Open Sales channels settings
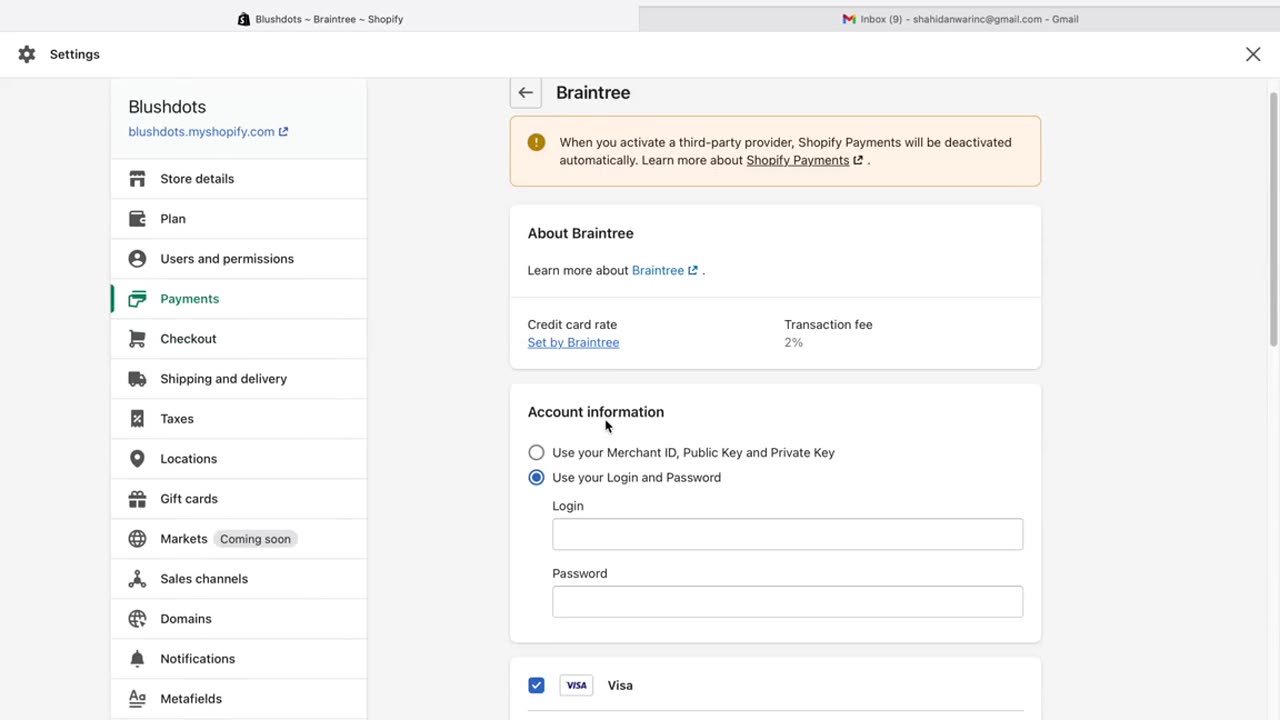This screenshot has height=720, width=1280. pyautogui.click(x=239, y=578)
